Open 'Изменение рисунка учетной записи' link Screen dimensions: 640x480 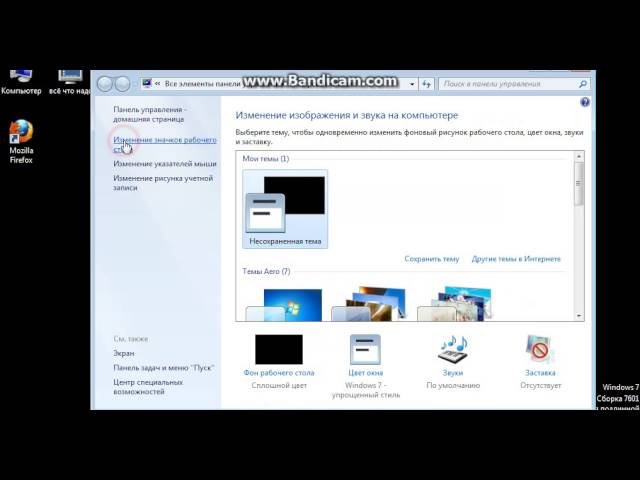(x=163, y=183)
